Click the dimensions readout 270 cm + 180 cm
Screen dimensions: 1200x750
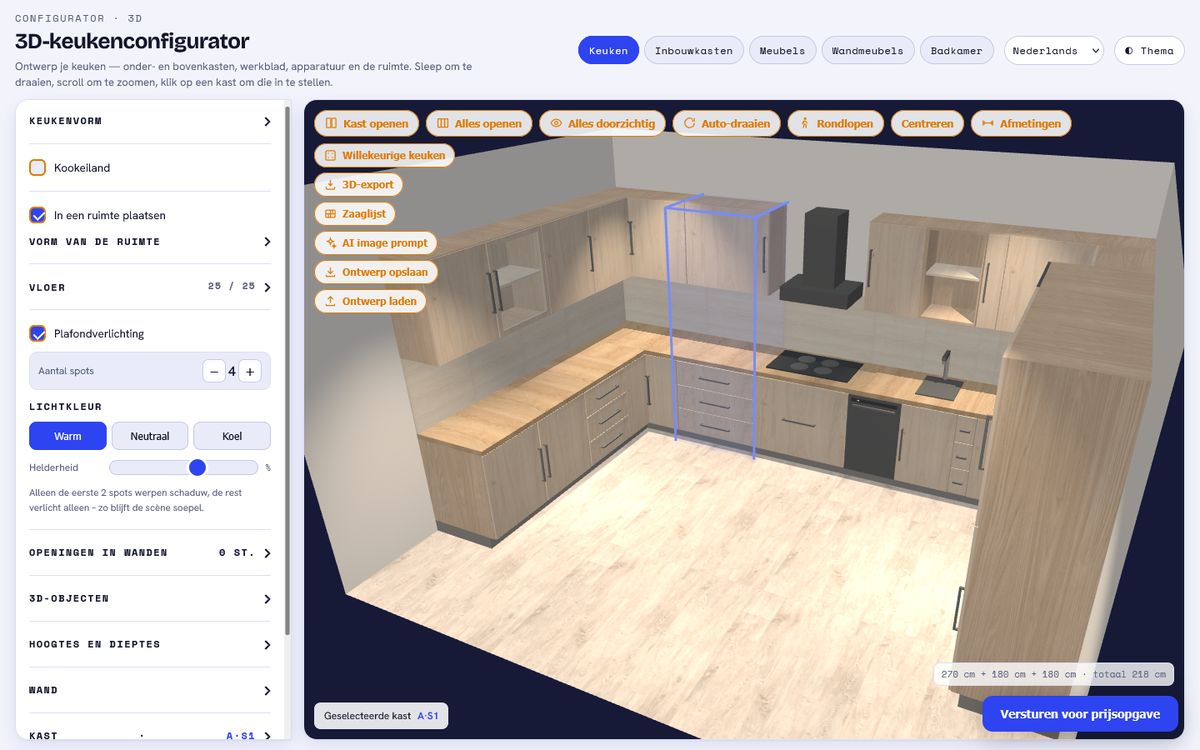point(1054,674)
